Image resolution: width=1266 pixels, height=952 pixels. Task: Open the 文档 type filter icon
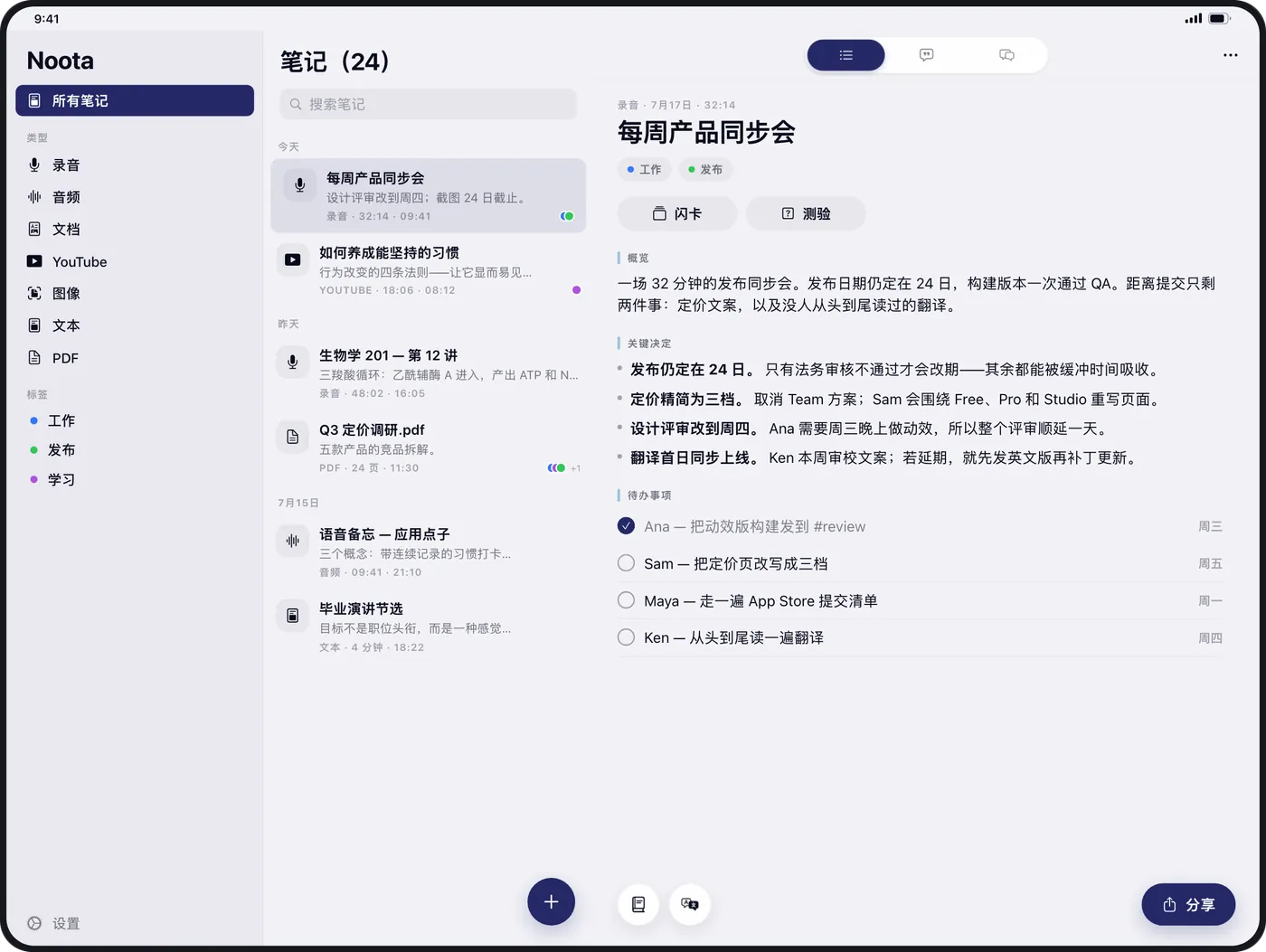point(34,229)
